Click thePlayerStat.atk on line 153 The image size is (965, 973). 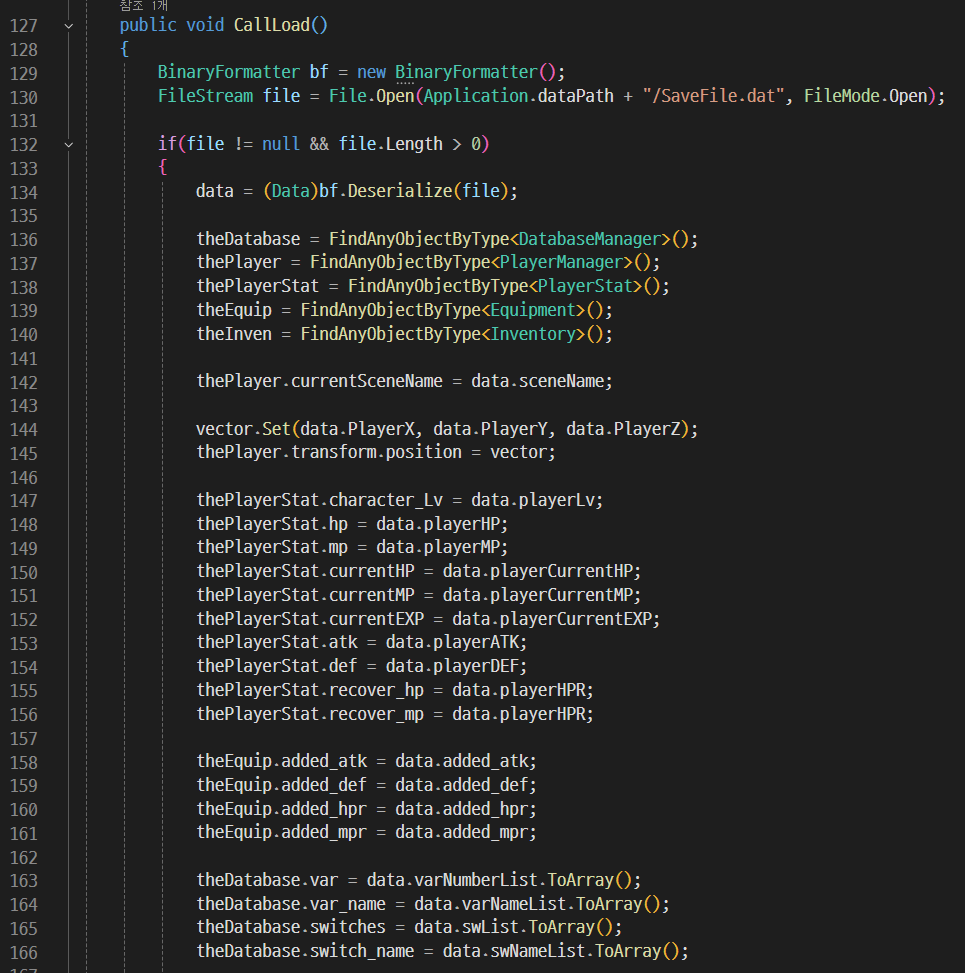[277, 642]
